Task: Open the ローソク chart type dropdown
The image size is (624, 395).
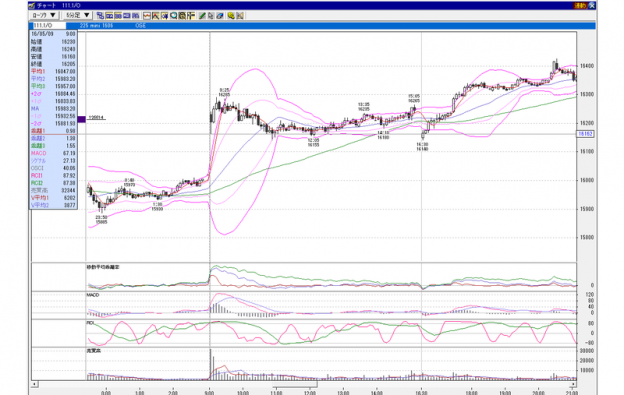Action: (44, 15)
